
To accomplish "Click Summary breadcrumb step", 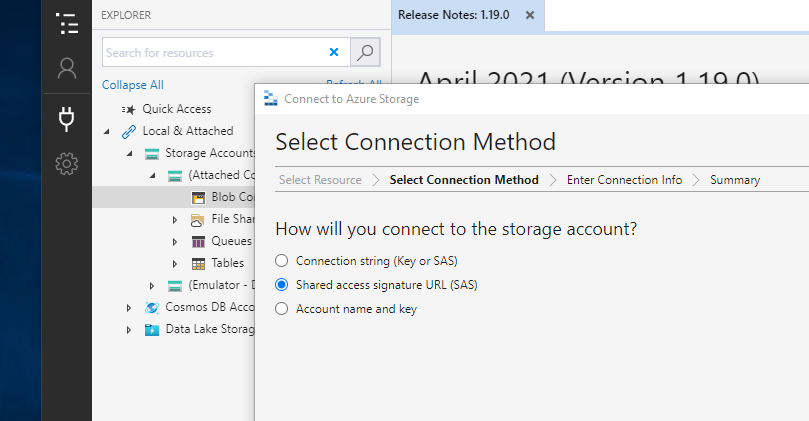I will (x=735, y=180).
